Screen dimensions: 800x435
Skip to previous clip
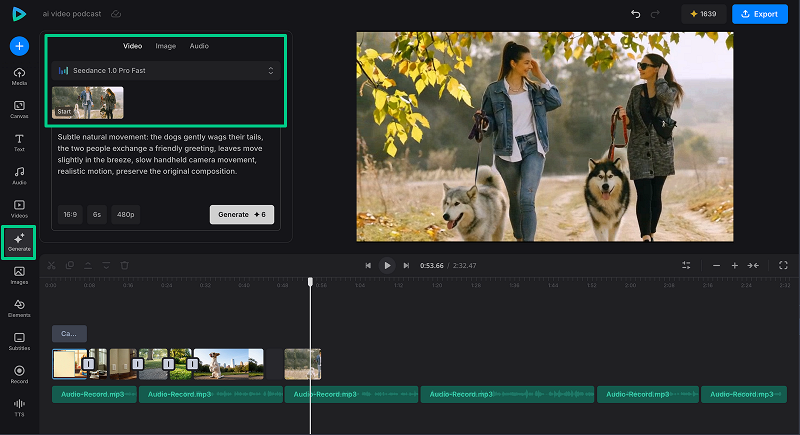coord(368,266)
